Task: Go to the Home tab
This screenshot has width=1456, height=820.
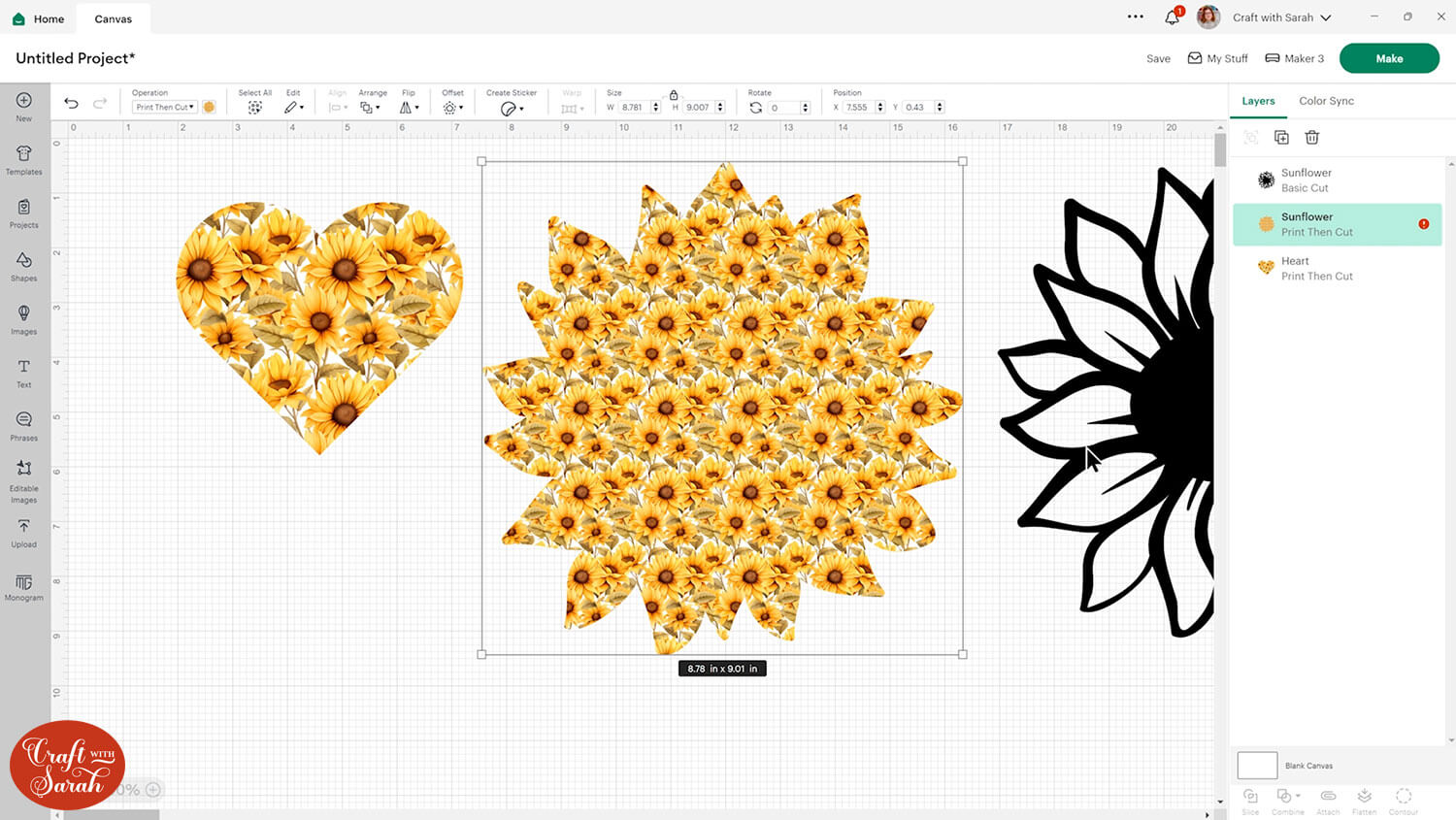Action: click(x=38, y=18)
